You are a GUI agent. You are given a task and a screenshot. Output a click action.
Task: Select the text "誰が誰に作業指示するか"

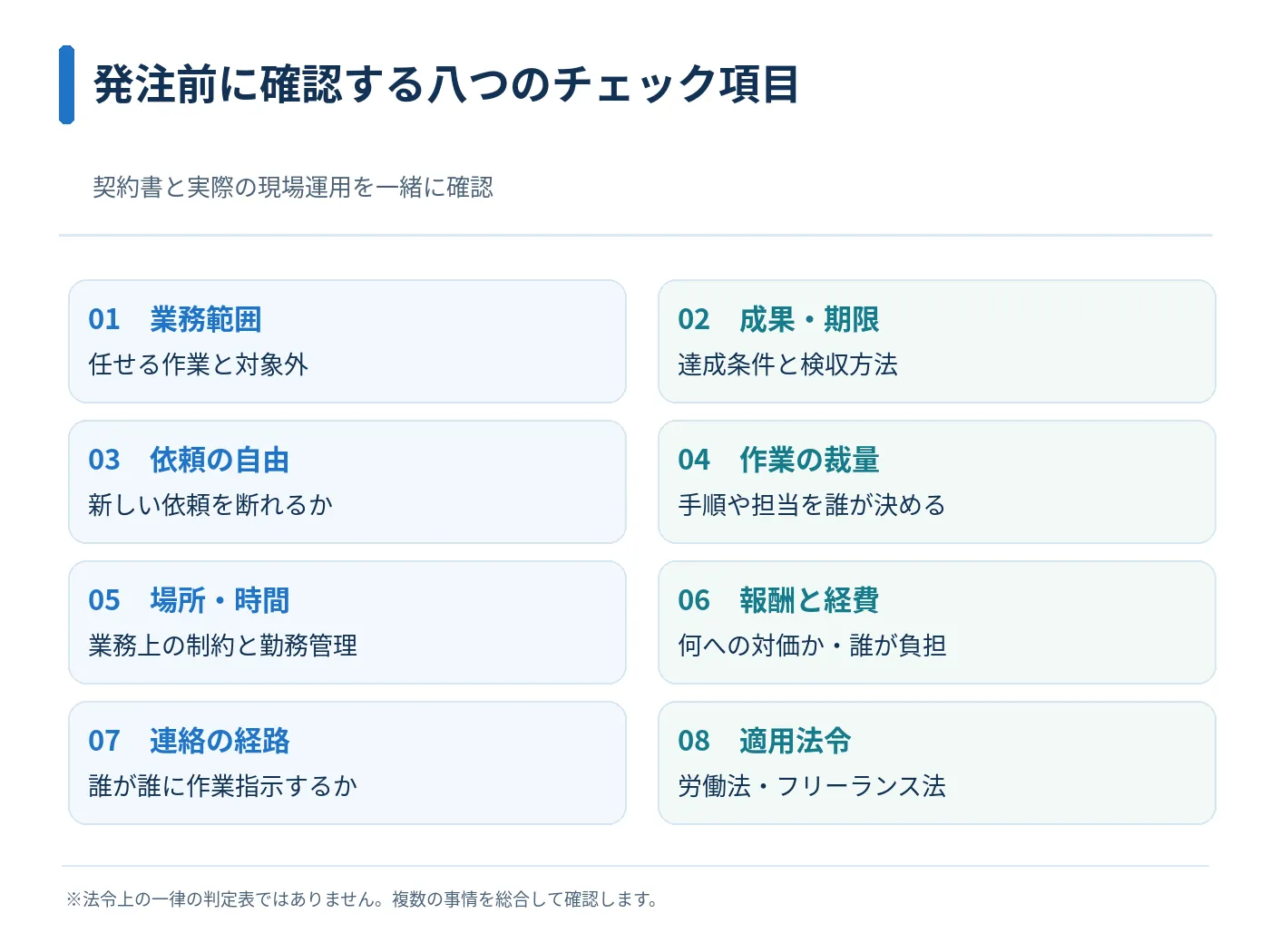click(223, 786)
